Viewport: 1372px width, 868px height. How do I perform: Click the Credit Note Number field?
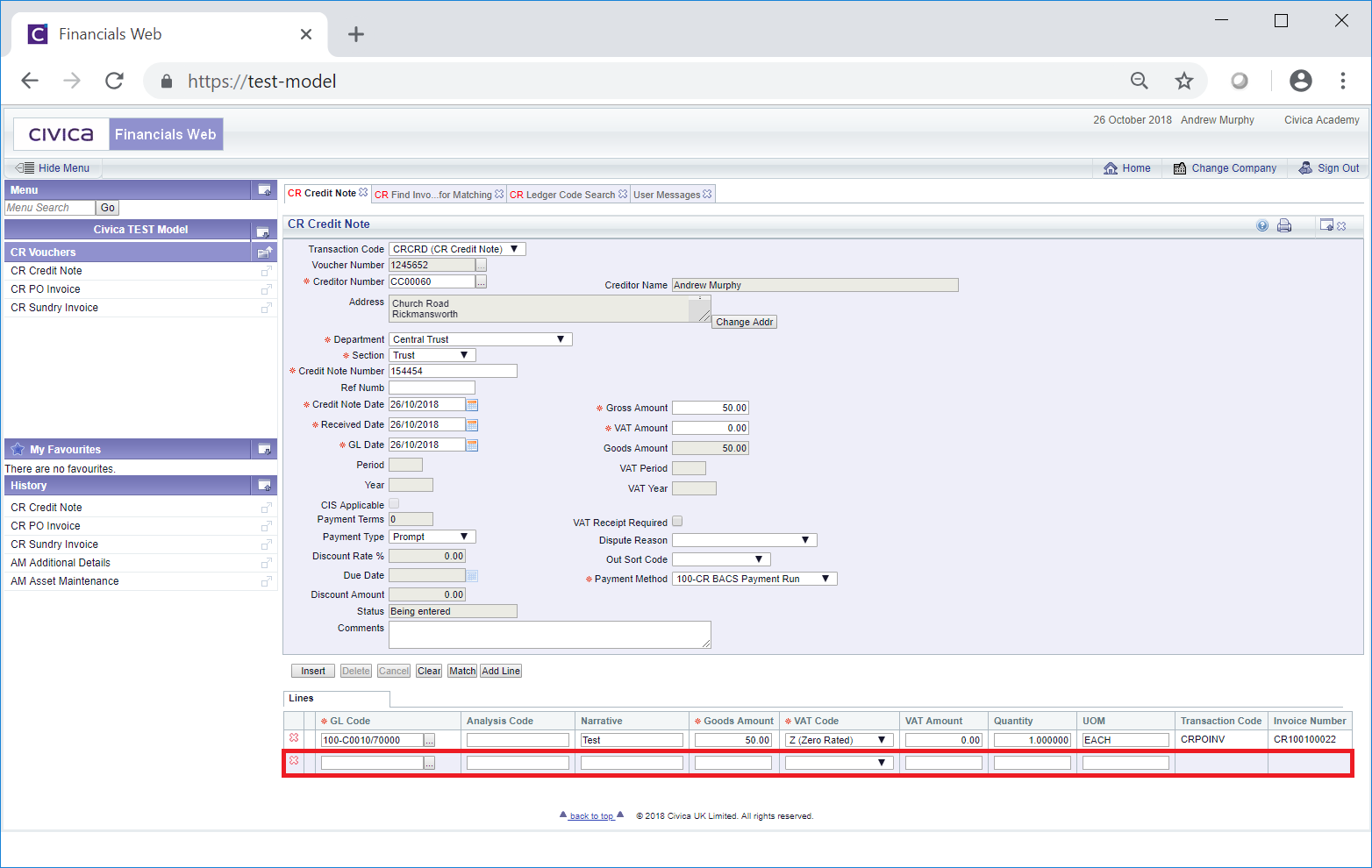point(453,371)
